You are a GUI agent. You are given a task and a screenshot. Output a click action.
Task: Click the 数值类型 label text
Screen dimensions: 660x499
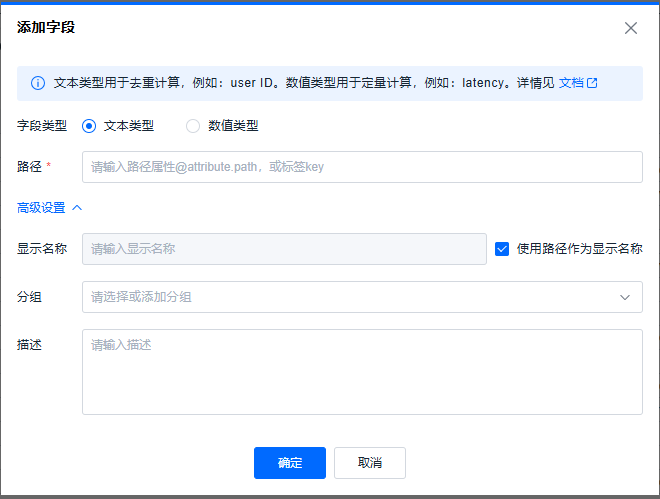233,126
